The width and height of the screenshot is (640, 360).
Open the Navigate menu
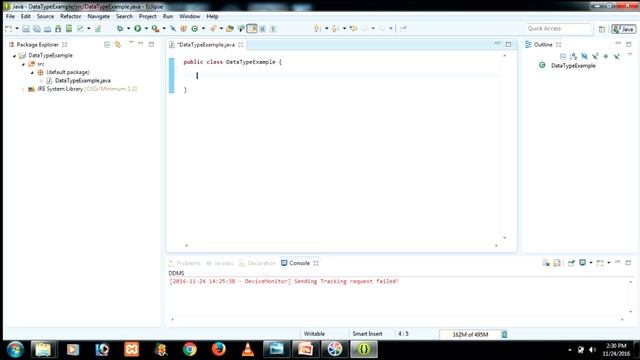click(98, 16)
